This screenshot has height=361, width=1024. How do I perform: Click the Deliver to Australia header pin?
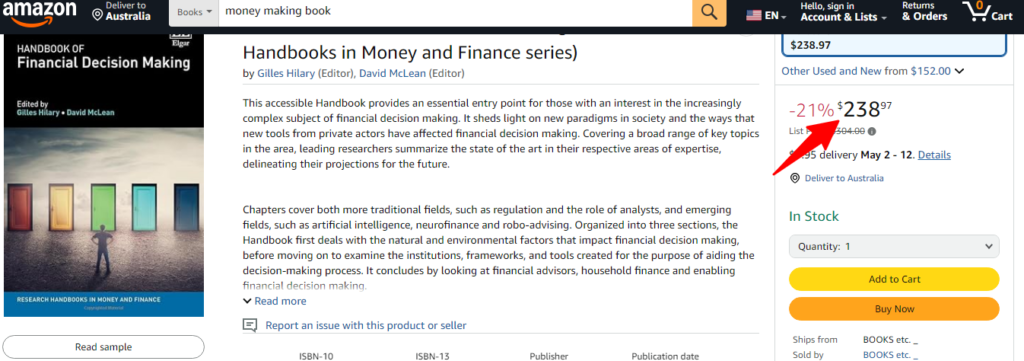97,15
